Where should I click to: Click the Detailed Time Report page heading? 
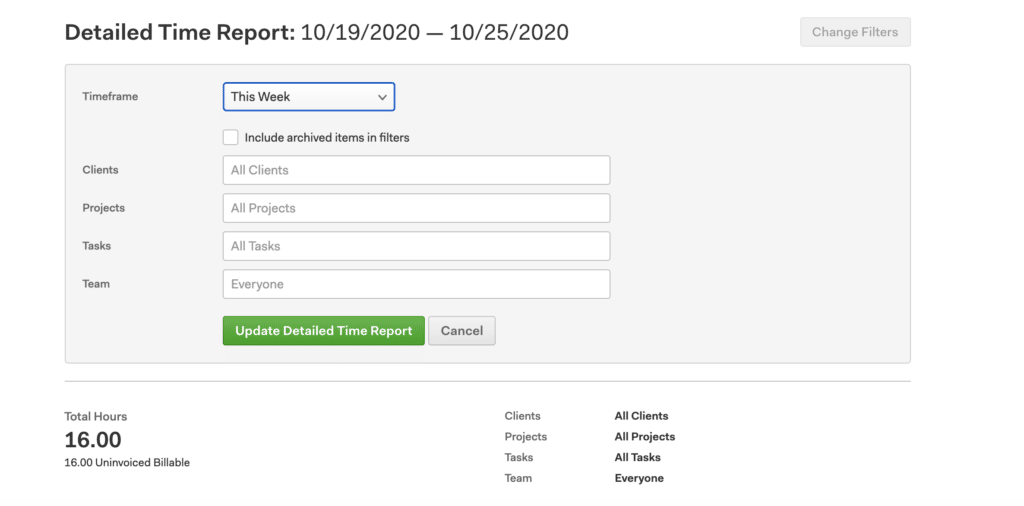180,32
